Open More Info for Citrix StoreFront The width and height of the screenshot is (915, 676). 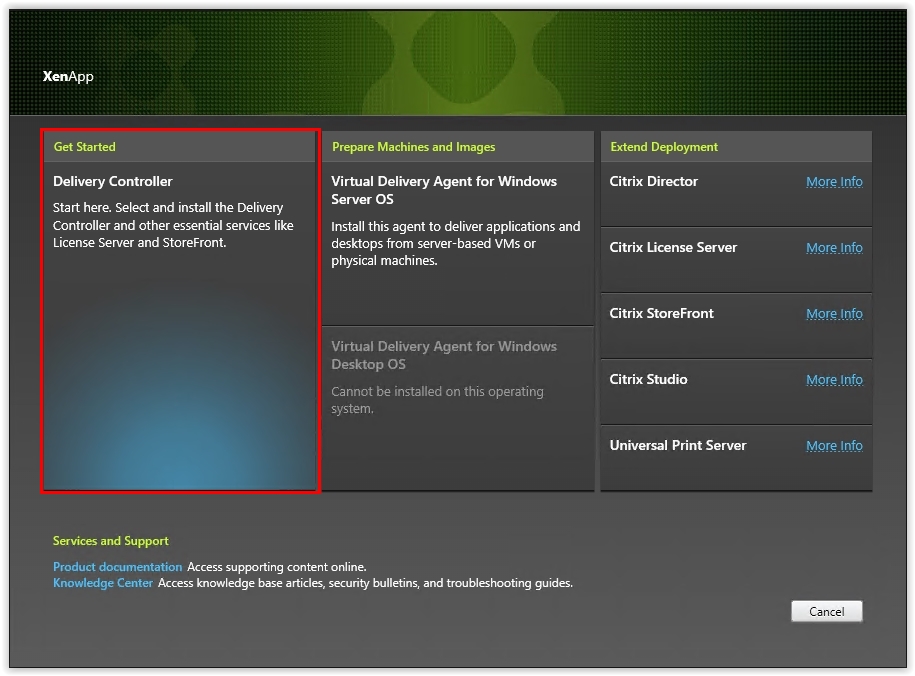[834, 314]
